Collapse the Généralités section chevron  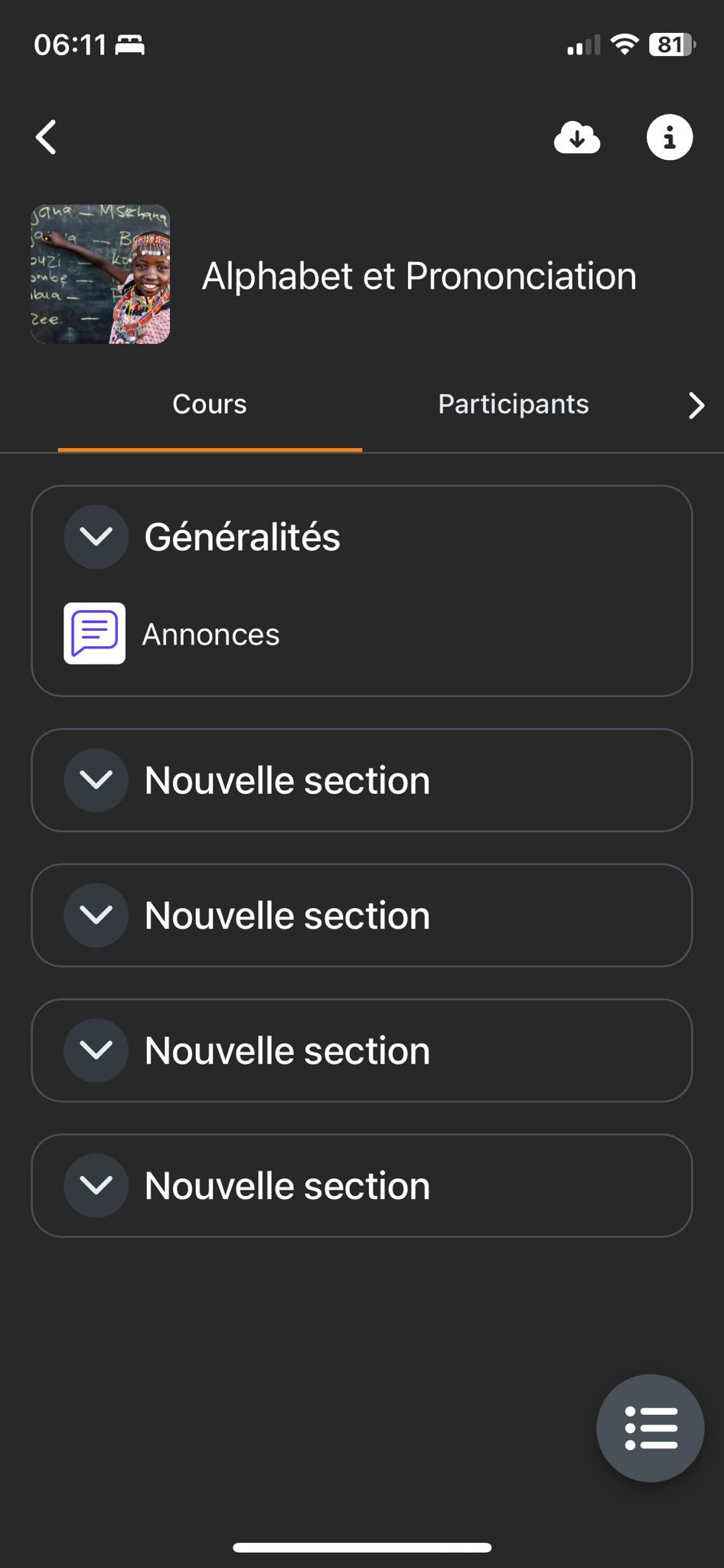tap(96, 537)
